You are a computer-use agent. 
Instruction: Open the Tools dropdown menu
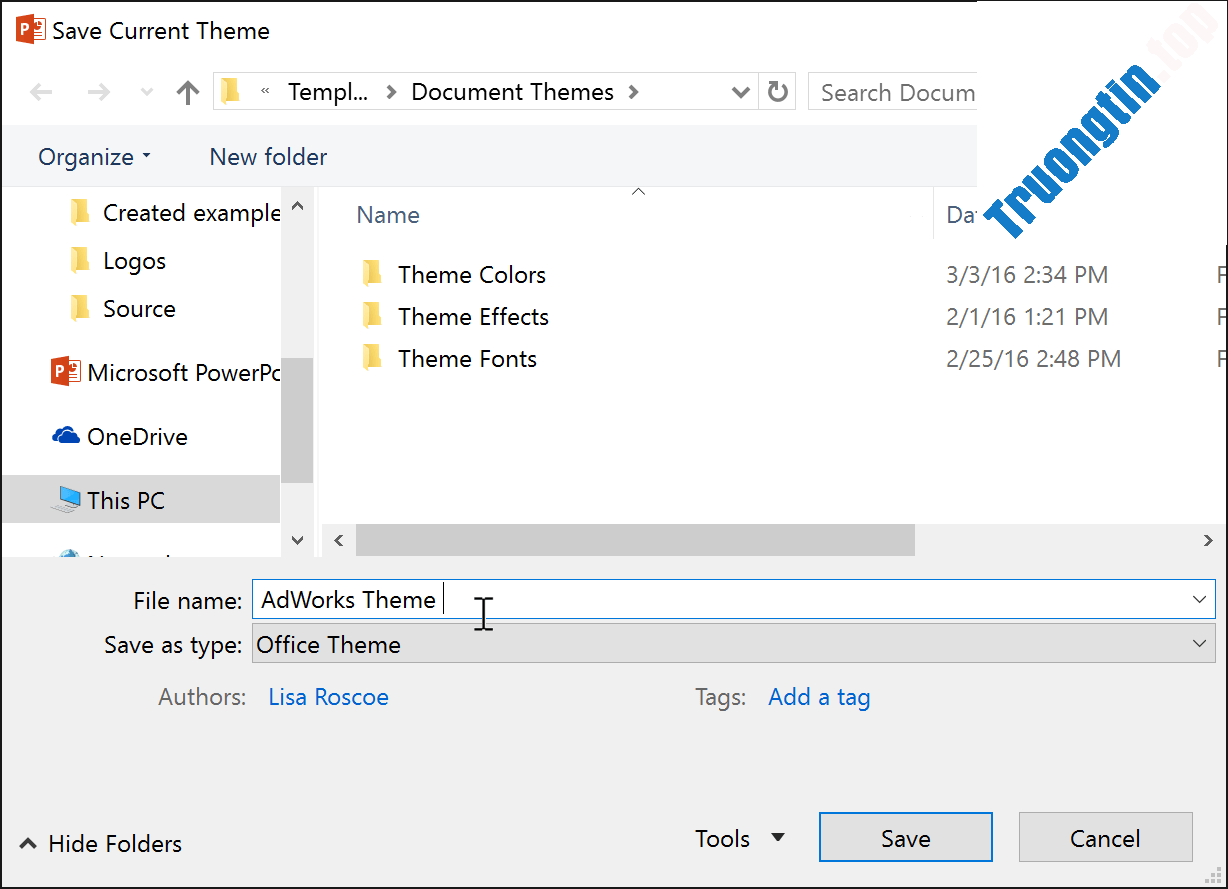coord(740,838)
